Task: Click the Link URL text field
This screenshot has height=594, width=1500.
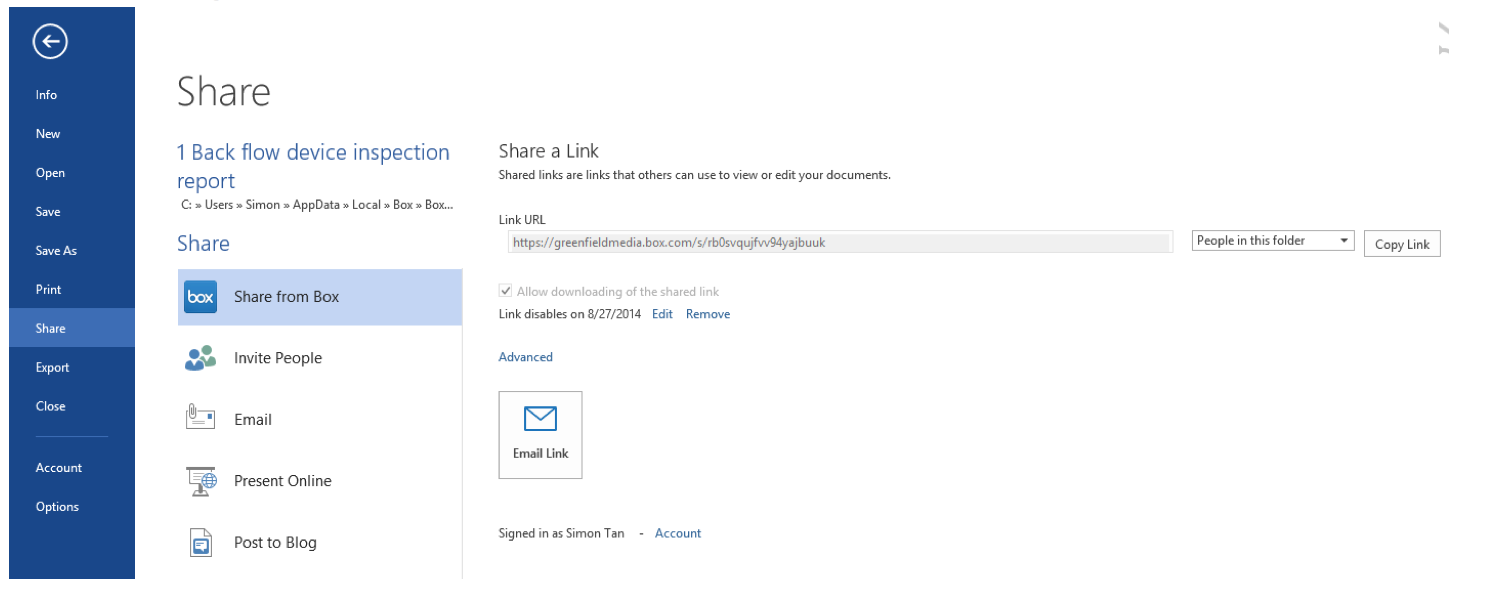Action: tap(836, 242)
